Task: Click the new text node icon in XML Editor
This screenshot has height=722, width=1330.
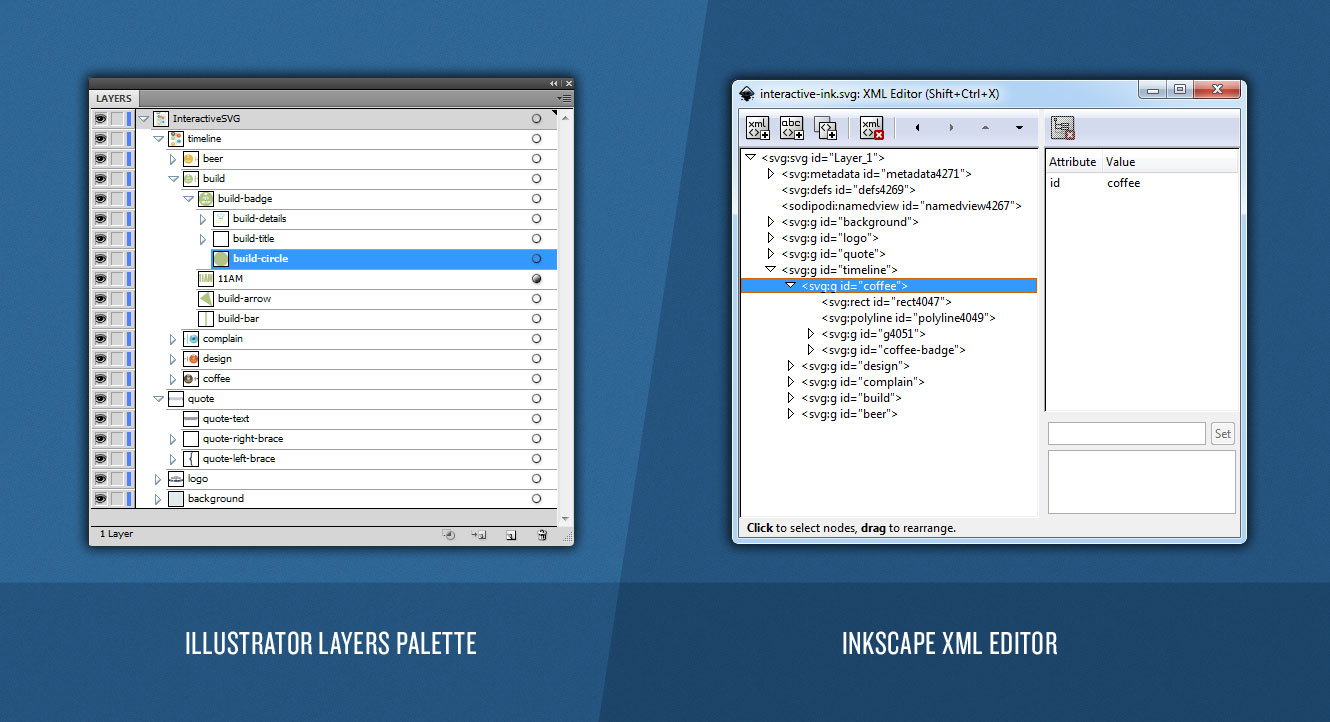Action: [792, 128]
